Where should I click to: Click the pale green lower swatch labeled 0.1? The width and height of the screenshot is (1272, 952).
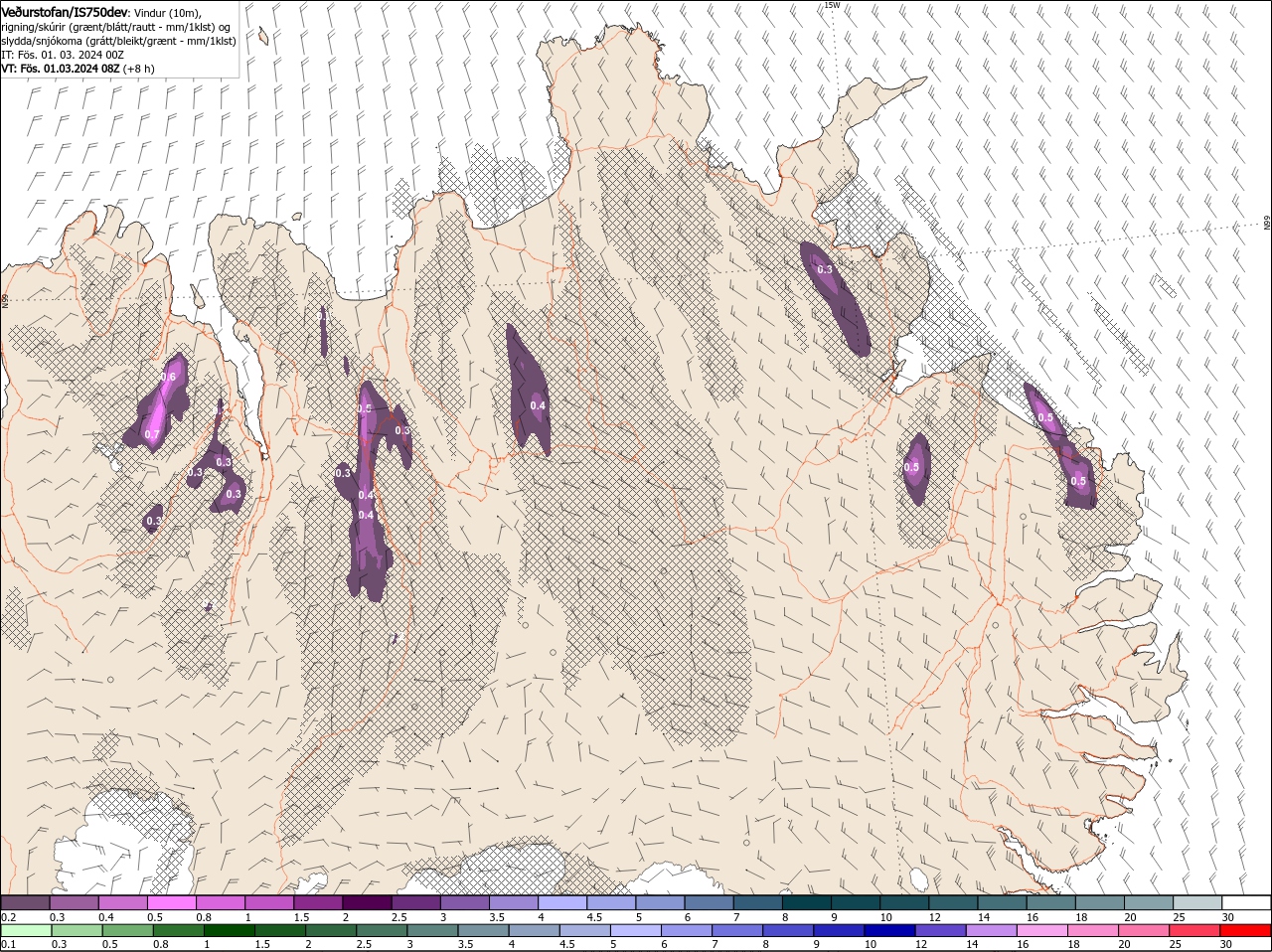coord(27,930)
